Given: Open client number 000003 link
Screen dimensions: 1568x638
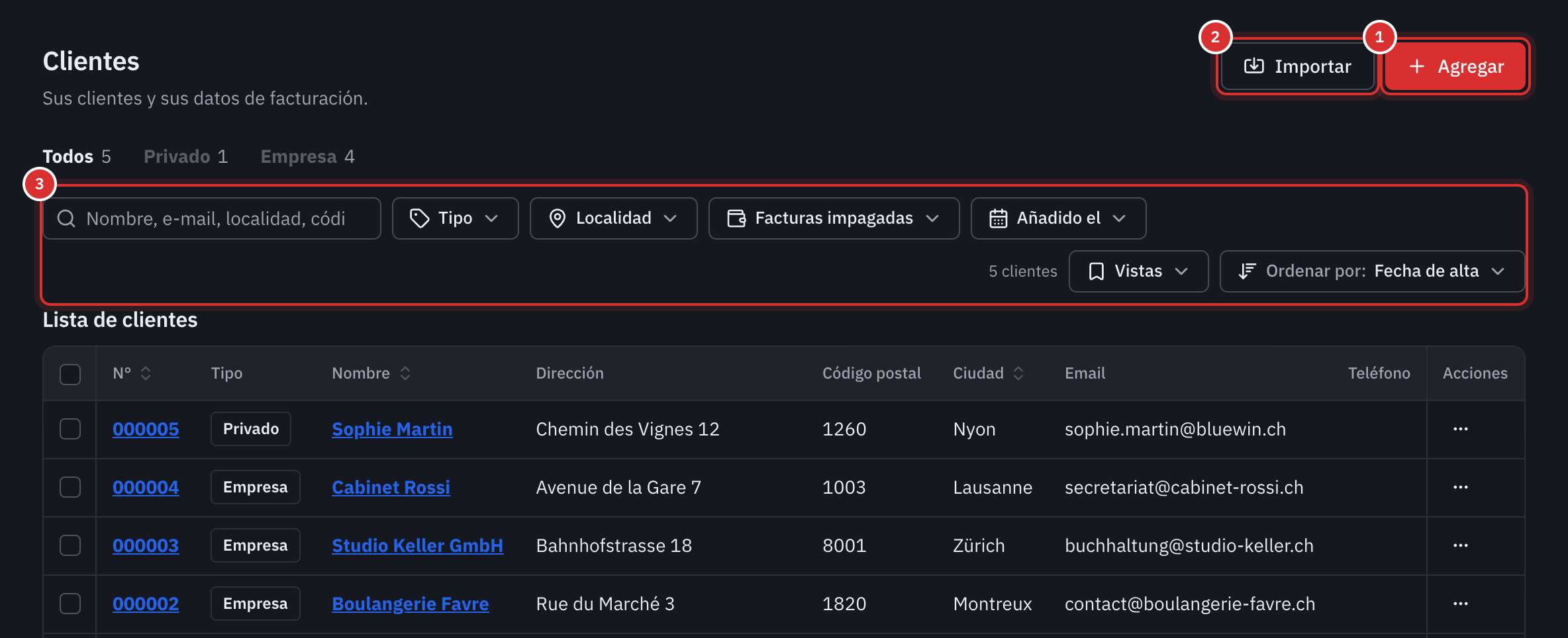Looking at the screenshot, I should (146, 545).
